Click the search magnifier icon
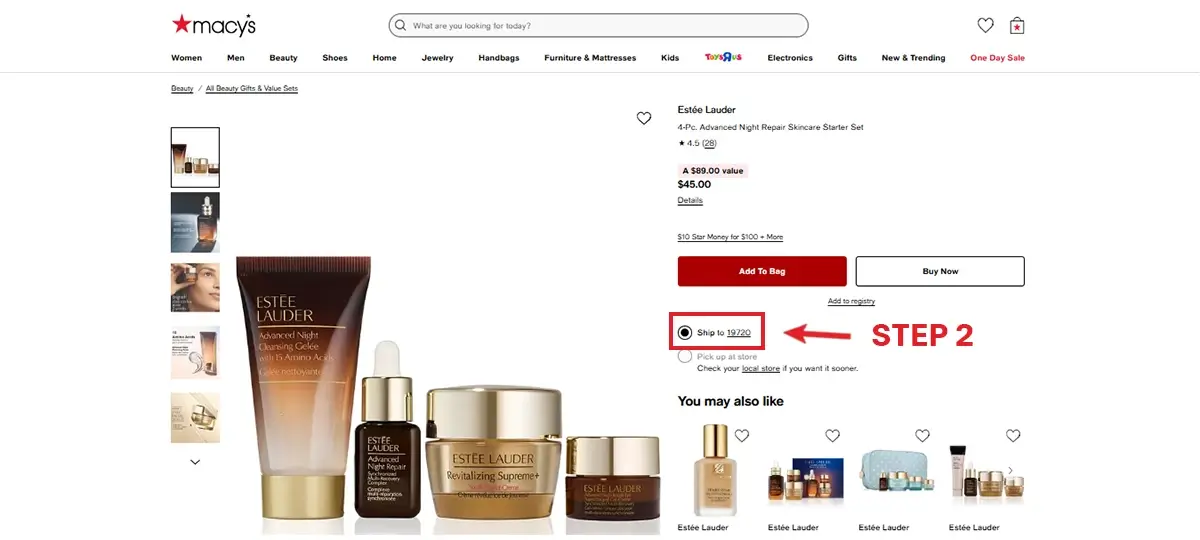Viewport: 1200px width, 540px height. (401, 25)
